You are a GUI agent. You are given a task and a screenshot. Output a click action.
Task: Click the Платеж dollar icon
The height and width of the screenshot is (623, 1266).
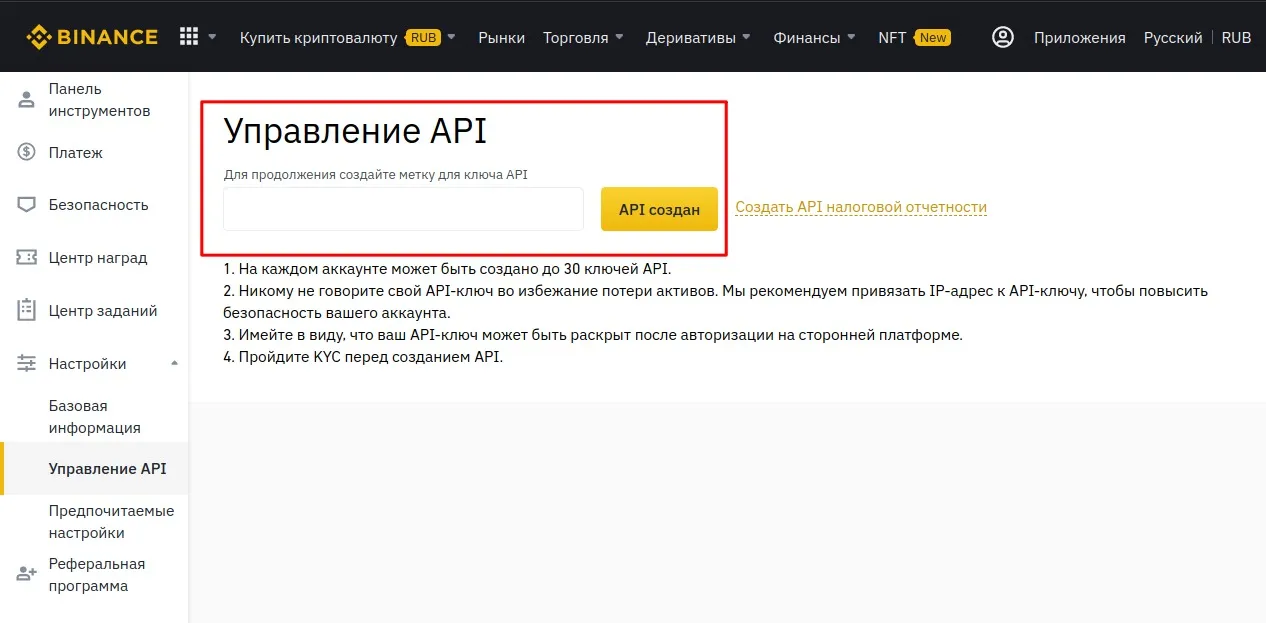26,152
